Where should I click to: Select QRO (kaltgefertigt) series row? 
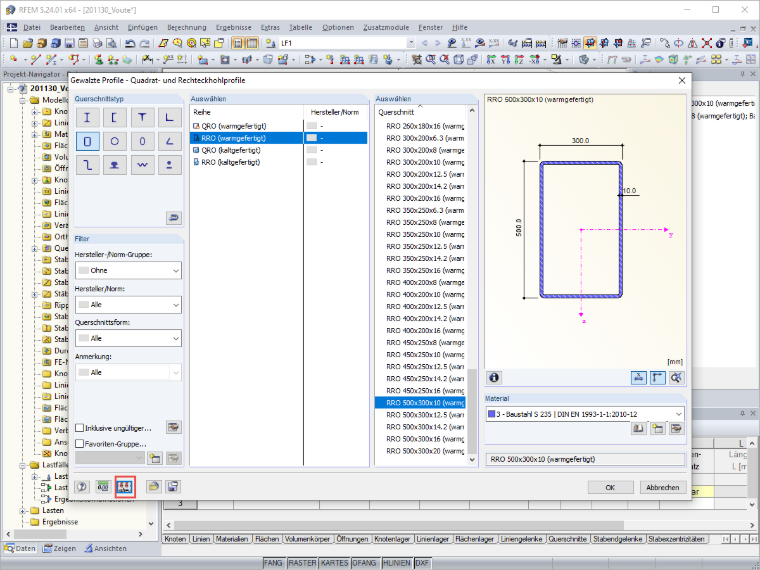pyautogui.click(x=247, y=150)
